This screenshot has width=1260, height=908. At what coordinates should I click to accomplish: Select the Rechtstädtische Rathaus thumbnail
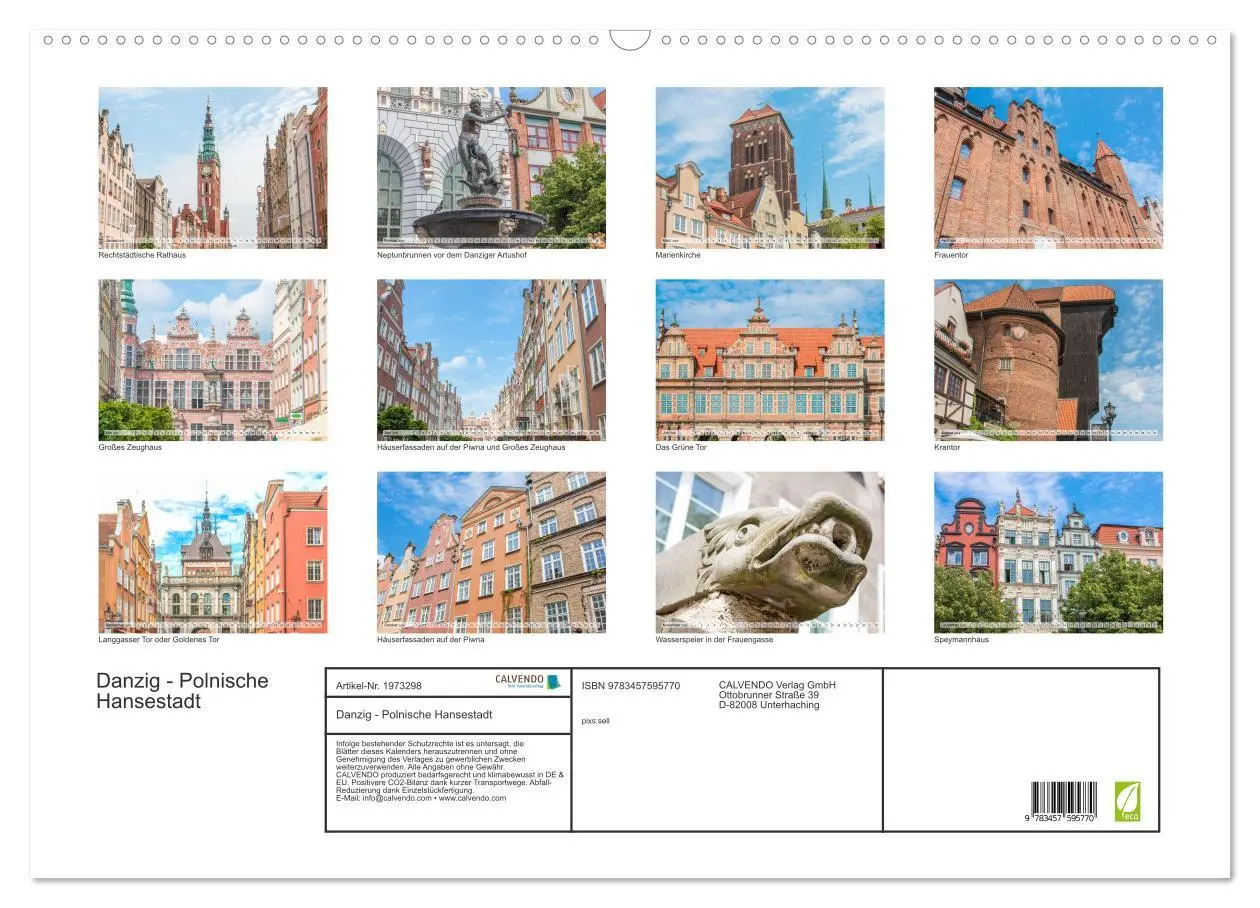(x=212, y=166)
